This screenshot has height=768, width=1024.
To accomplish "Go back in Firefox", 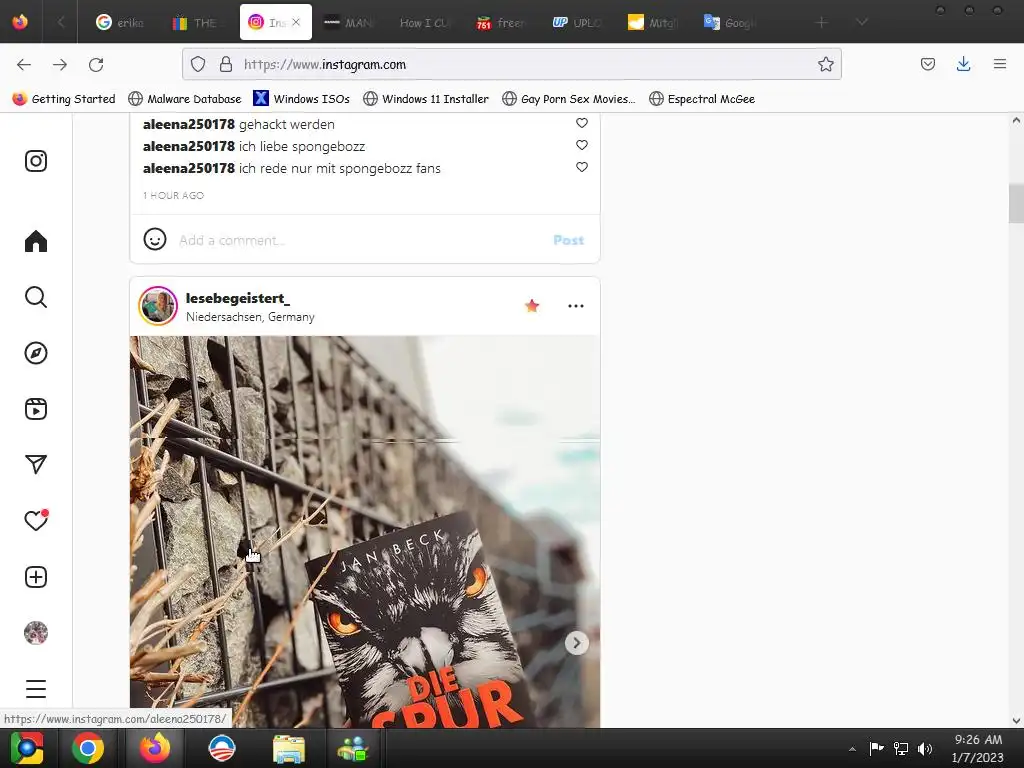I will coord(24,64).
